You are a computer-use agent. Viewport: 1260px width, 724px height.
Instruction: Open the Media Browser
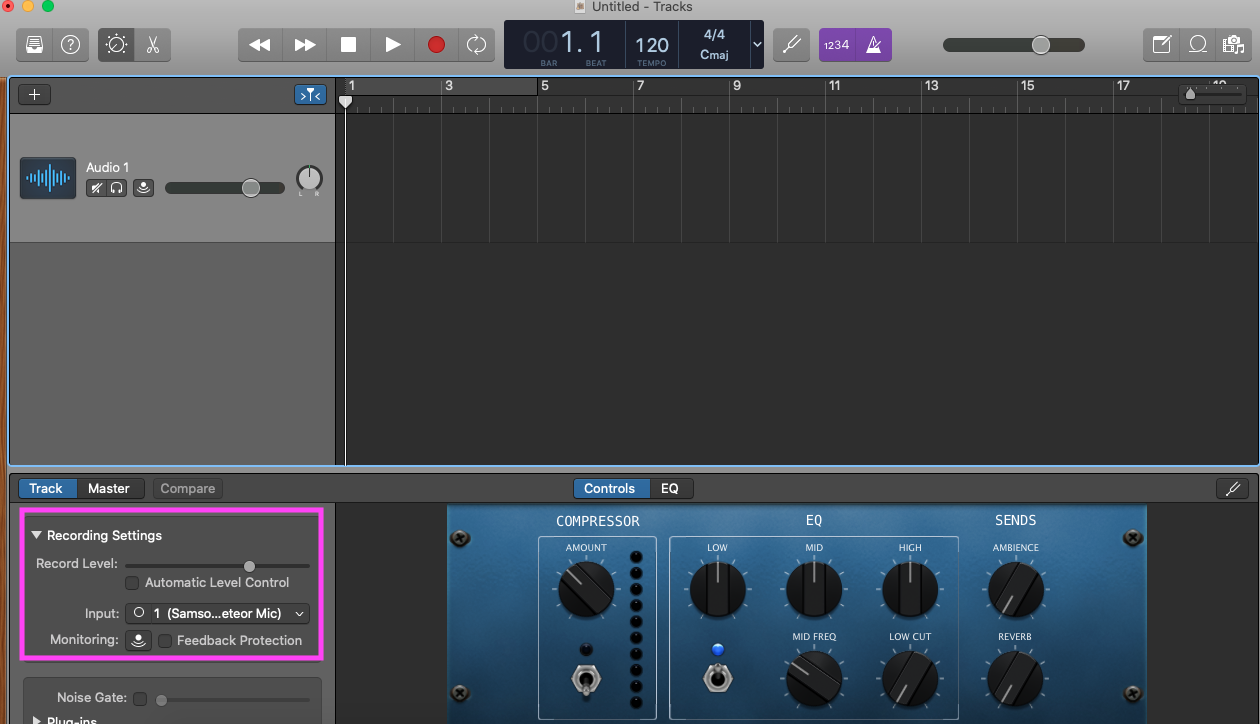coord(1232,45)
